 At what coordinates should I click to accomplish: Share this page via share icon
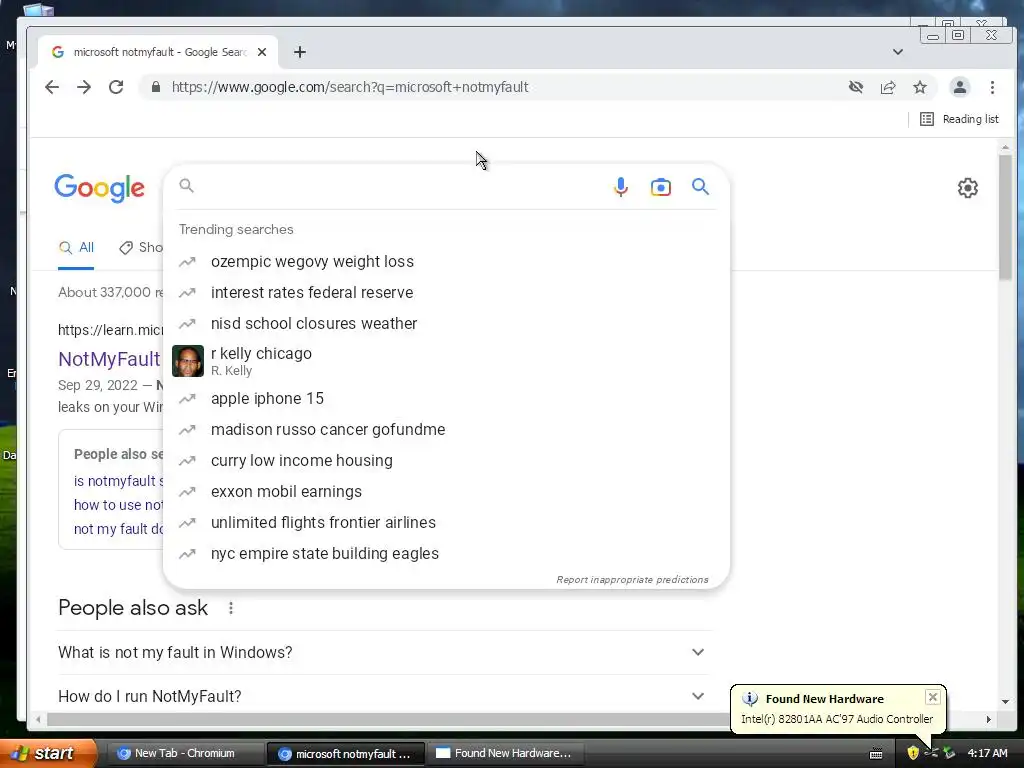[x=888, y=87]
